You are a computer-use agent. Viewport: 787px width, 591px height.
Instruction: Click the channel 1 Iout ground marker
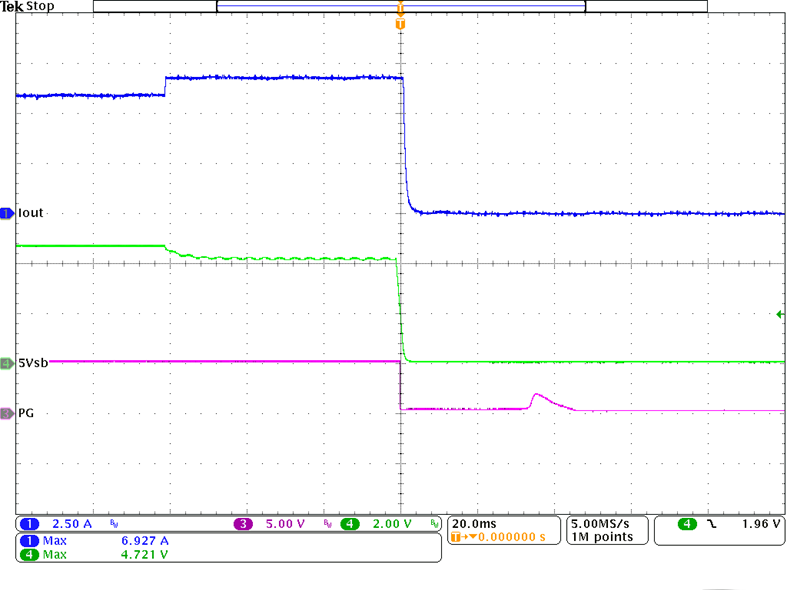(x=8, y=213)
